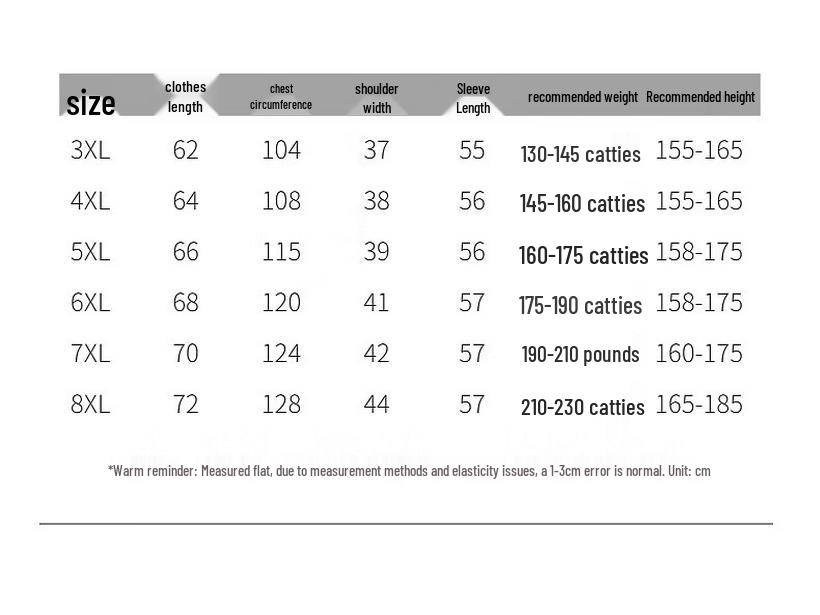Click the 8XL size label
Viewport: 820px width, 615px height.
[90, 404]
